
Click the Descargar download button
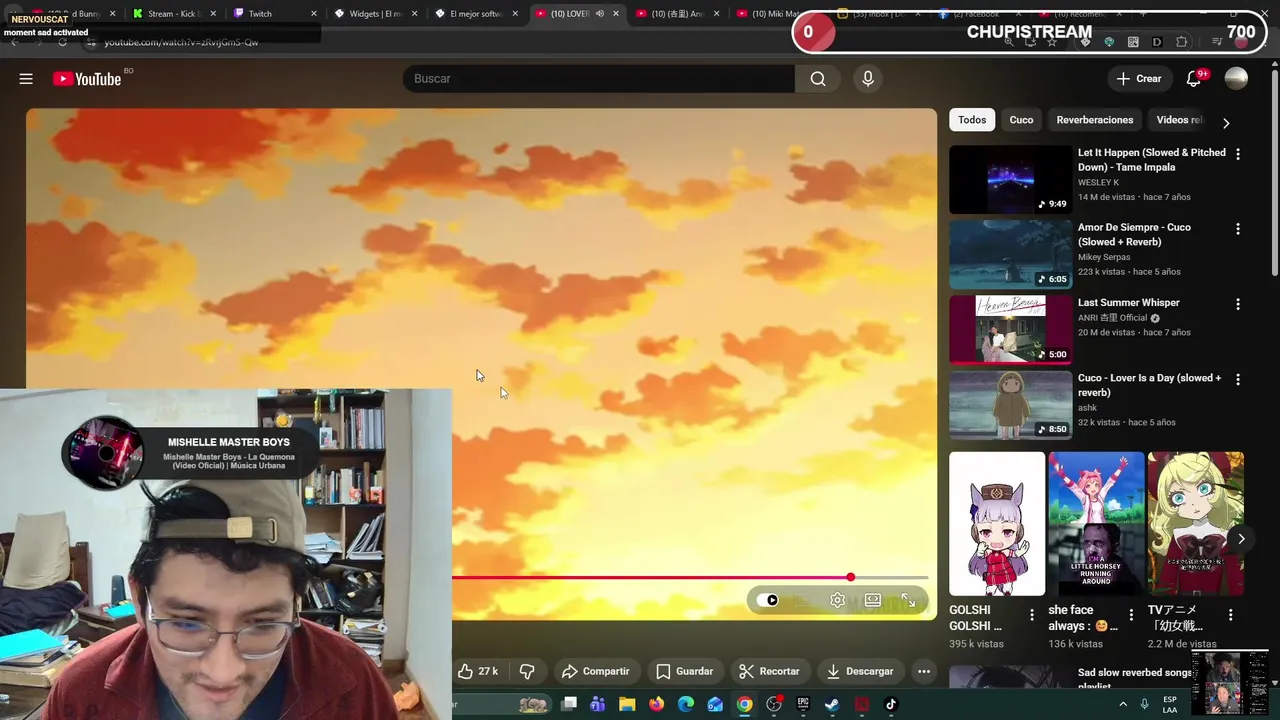click(860, 671)
